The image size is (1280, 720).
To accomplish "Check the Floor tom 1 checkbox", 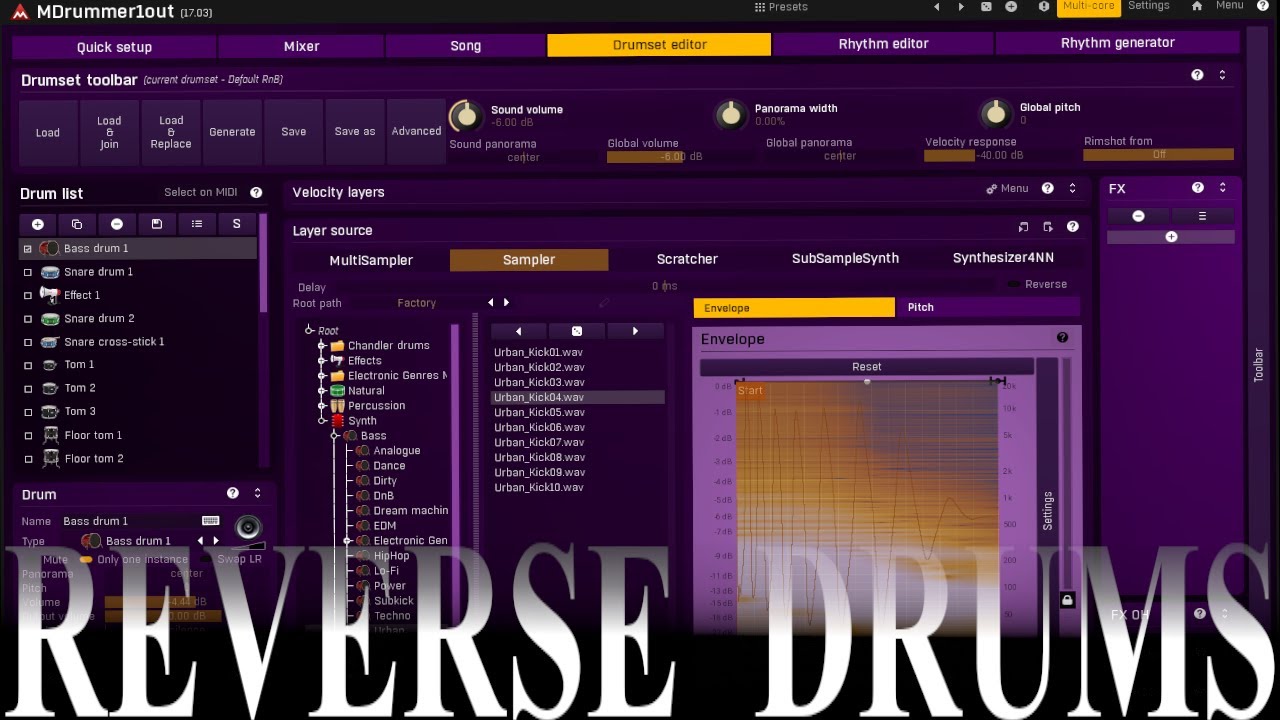I will pos(28,435).
